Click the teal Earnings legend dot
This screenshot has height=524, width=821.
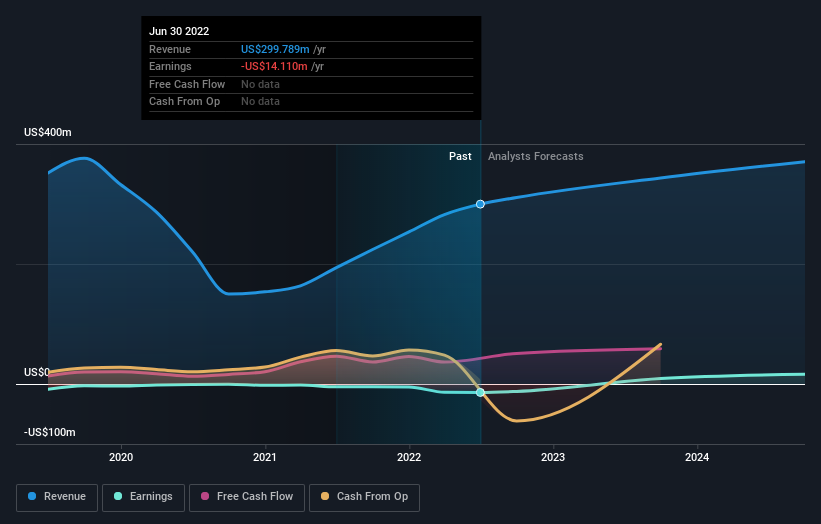coord(118,496)
